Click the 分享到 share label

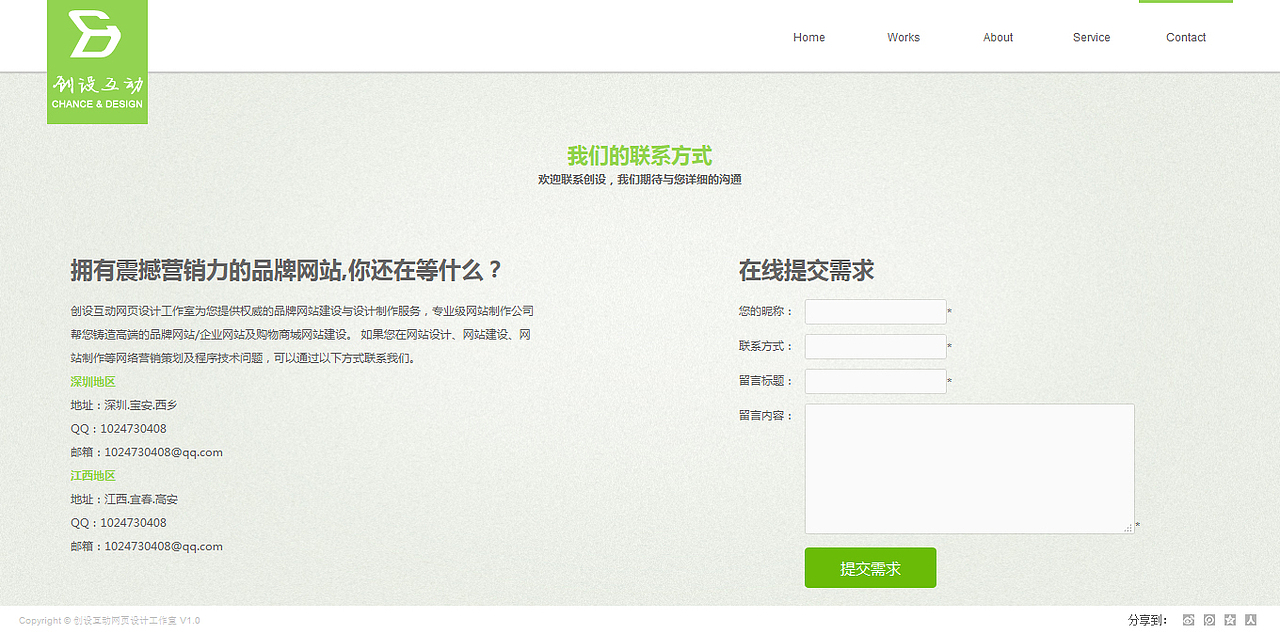coord(1148,620)
